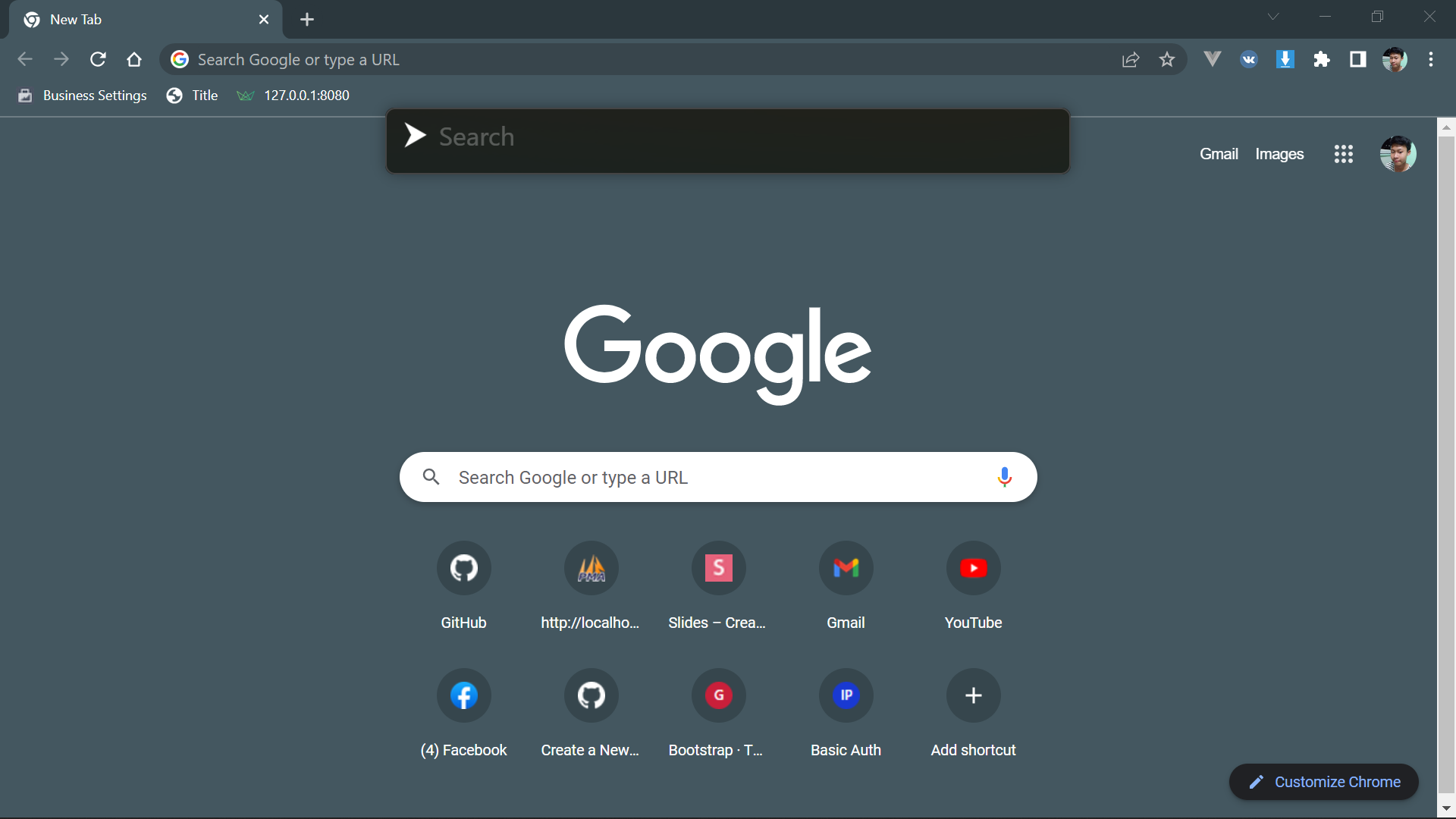Open the share this page icon
1456x819 pixels.
coord(1131,59)
